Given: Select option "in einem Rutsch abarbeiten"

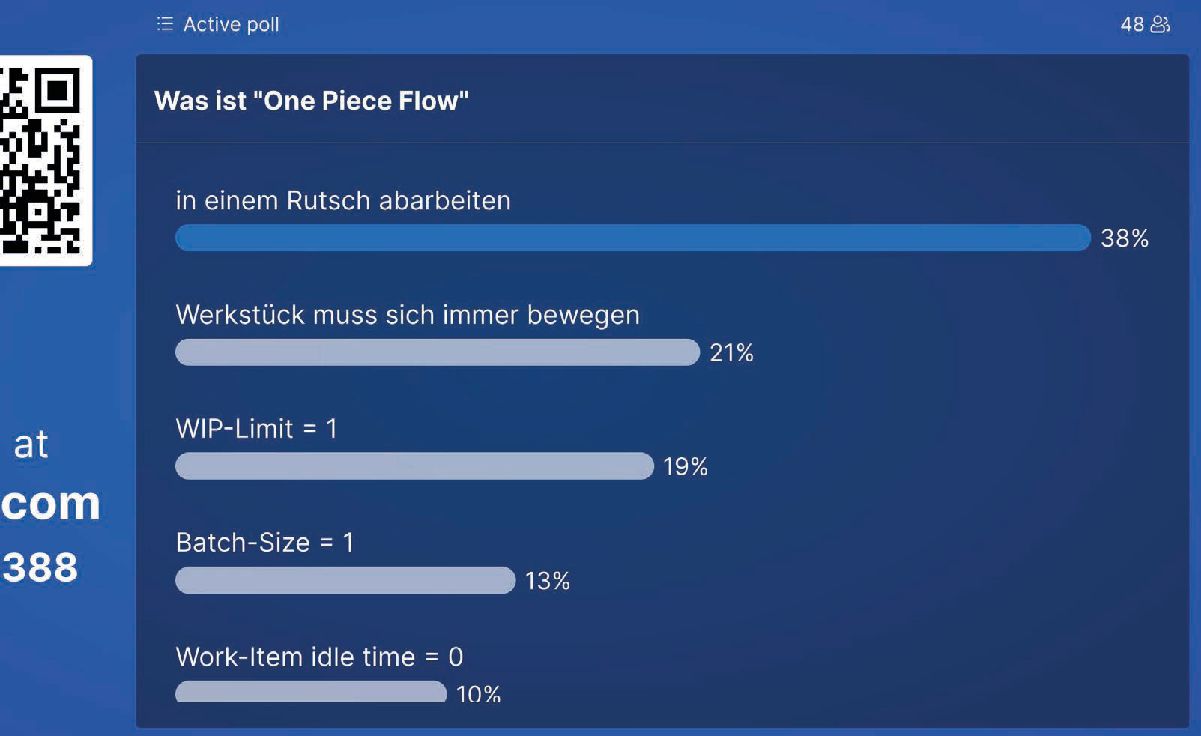Looking at the screenshot, I should (343, 200).
